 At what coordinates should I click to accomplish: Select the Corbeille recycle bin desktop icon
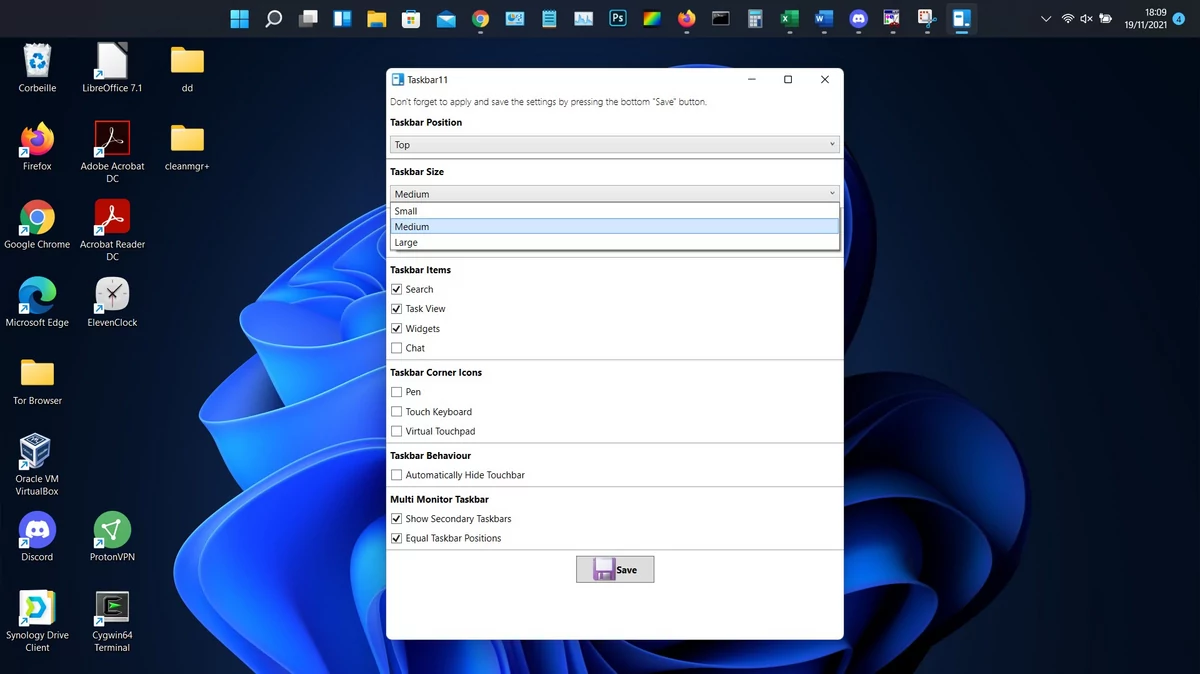(x=37, y=68)
